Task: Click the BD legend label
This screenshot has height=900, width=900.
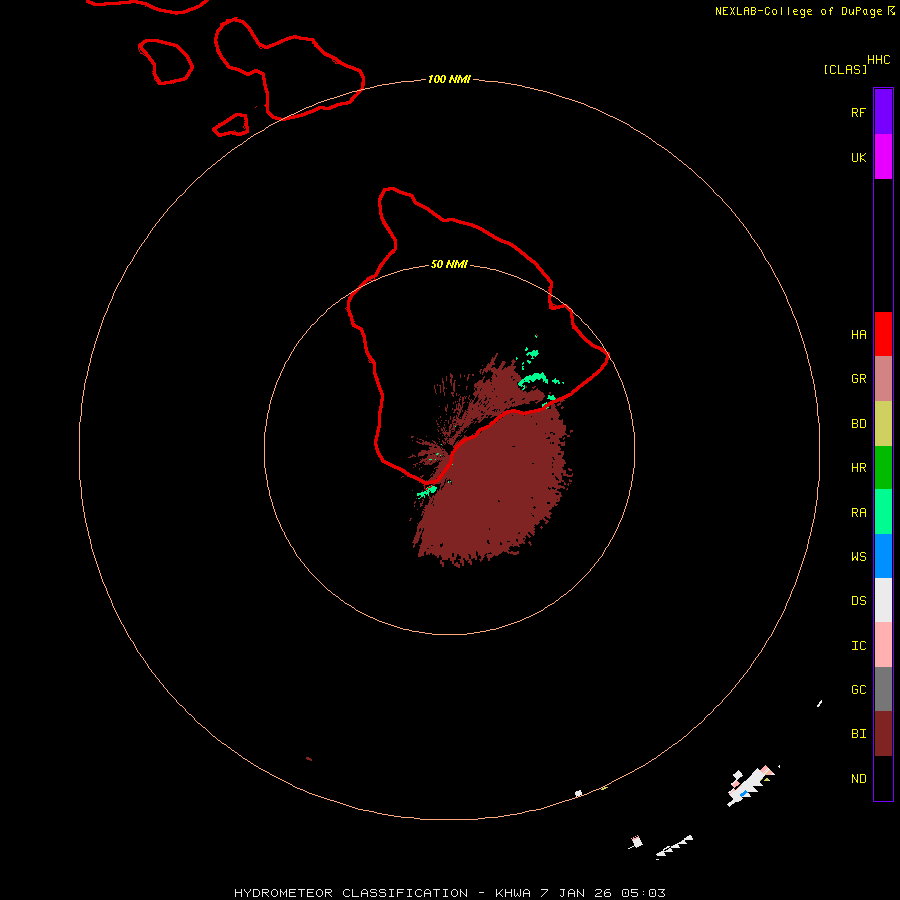Action: 858,424
